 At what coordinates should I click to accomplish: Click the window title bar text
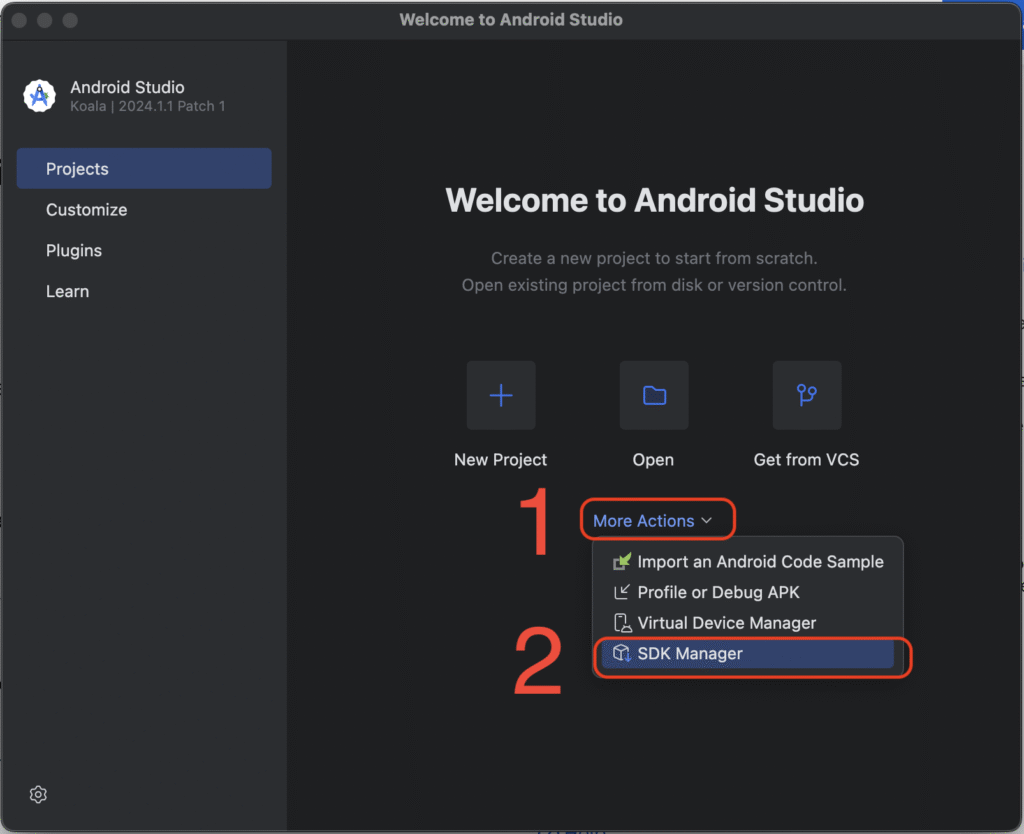point(511,20)
